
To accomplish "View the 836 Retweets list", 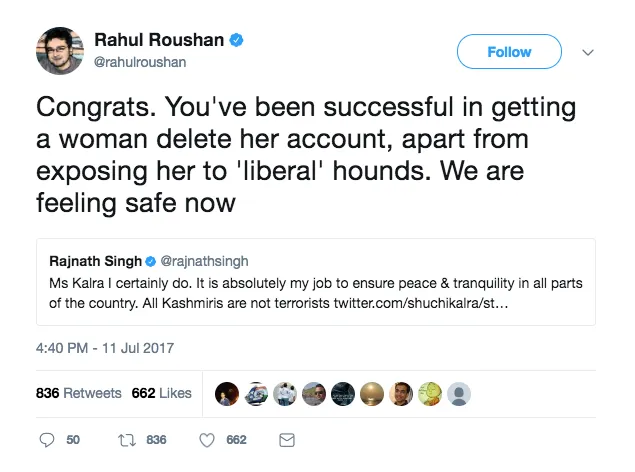I will coord(79,393).
